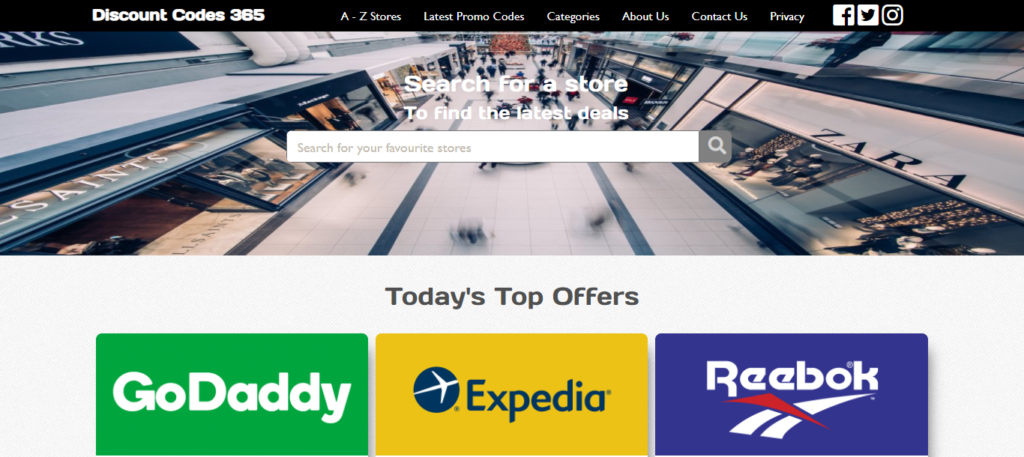View the Privacy page

[787, 16]
